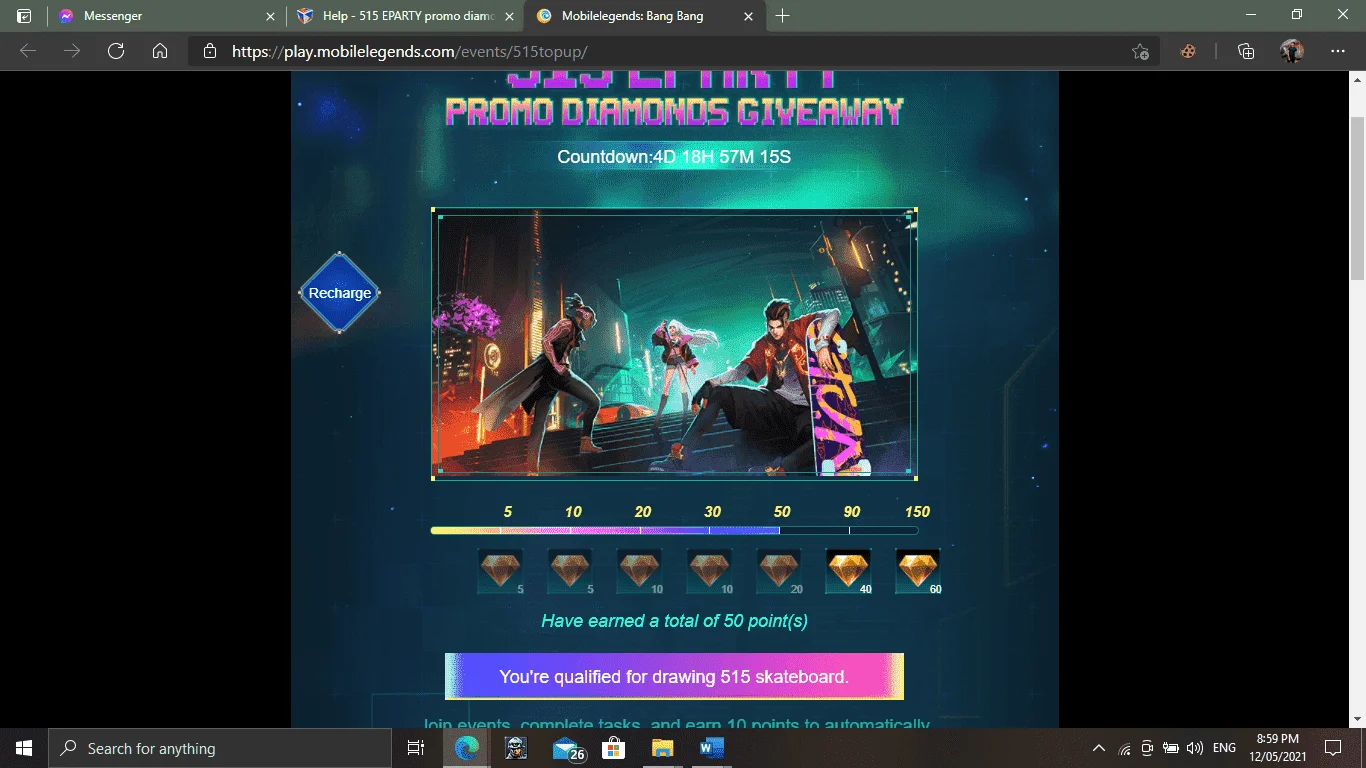This screenshot has height=768, width=1366.
Task: View site information lock icon
Action: [x=209, y=51]
